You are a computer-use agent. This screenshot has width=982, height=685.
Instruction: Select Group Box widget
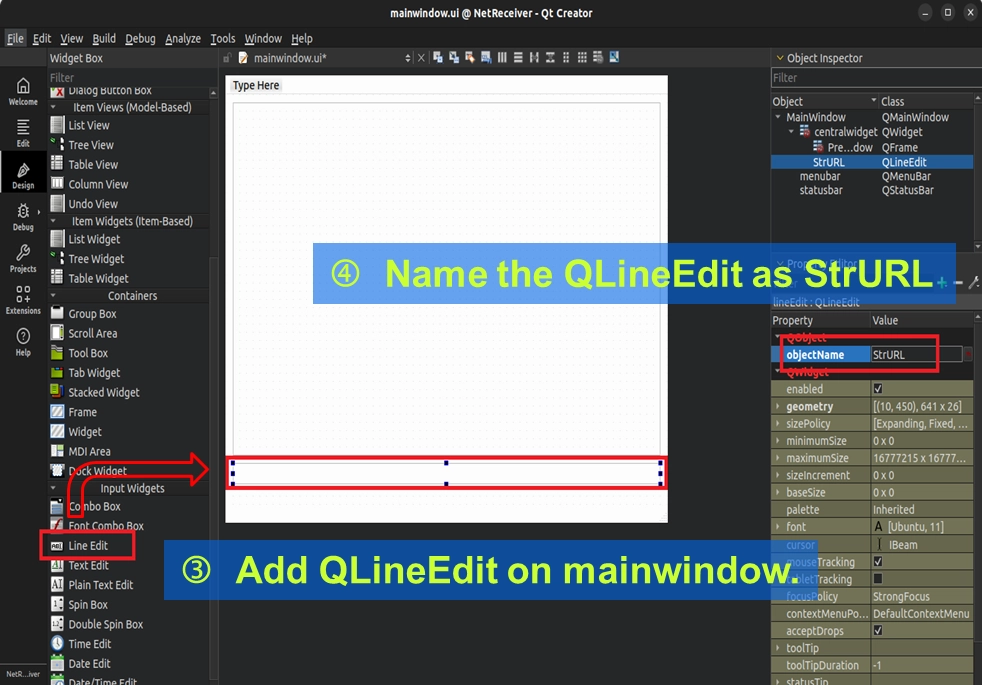(92, 314)
